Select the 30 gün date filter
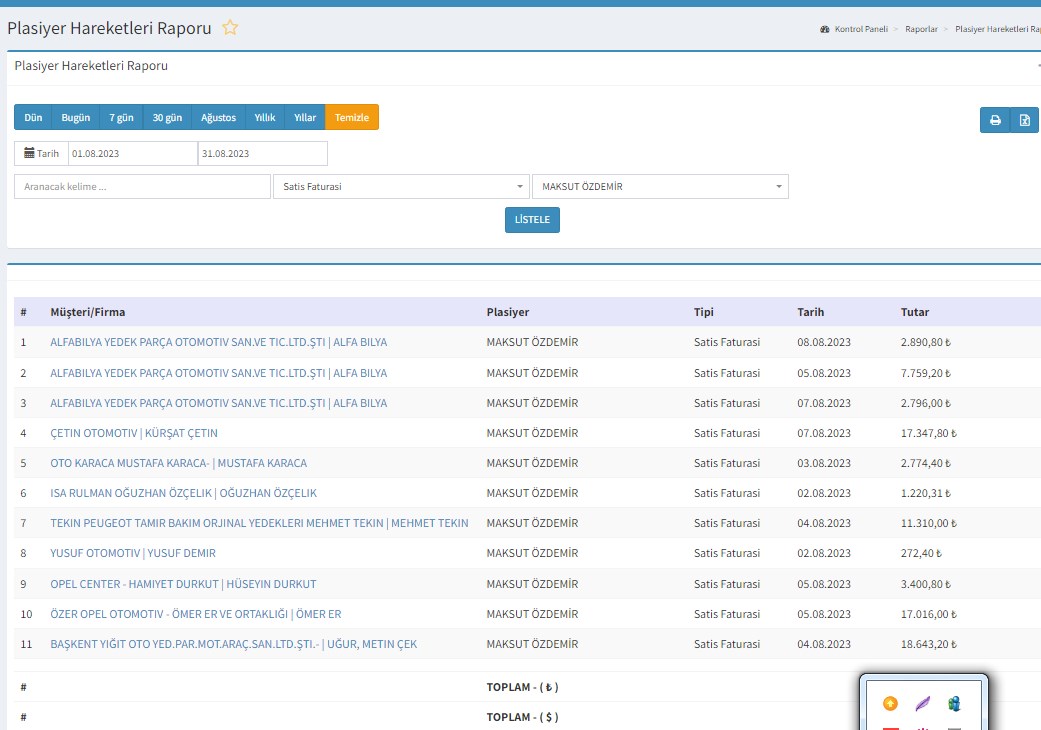The image size is (1041, 730). pyautogui.click(x=167, y=118)
